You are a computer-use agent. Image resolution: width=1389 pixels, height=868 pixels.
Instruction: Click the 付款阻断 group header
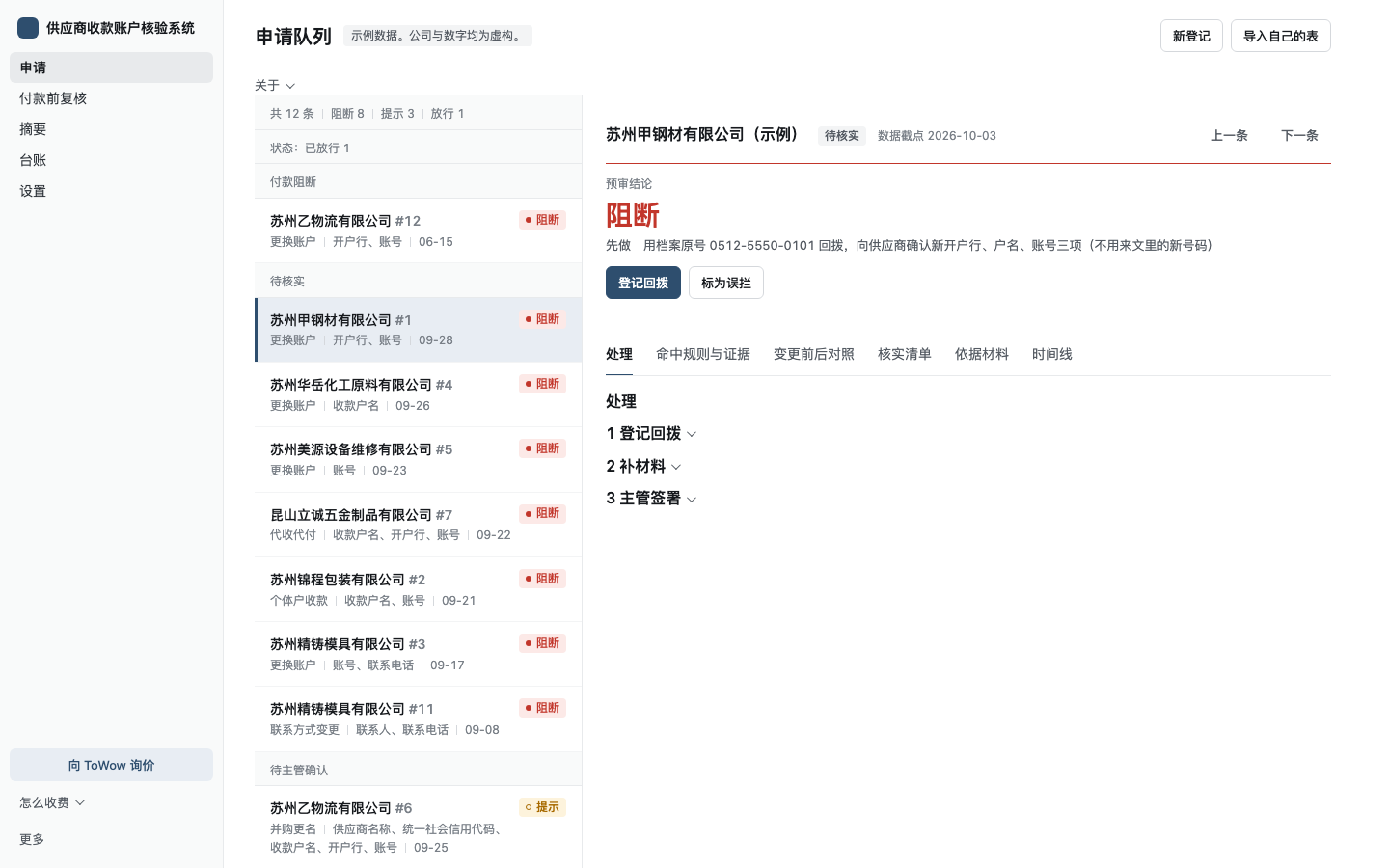(x=418, y=182)
